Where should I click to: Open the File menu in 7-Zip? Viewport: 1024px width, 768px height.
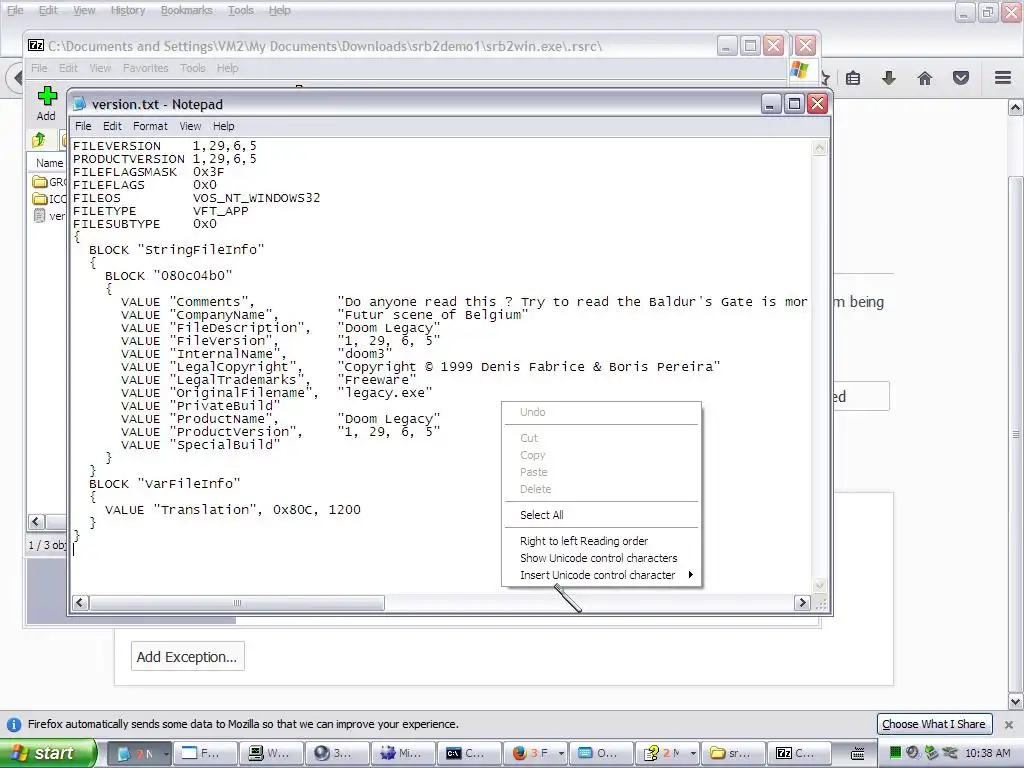(39, 68)
